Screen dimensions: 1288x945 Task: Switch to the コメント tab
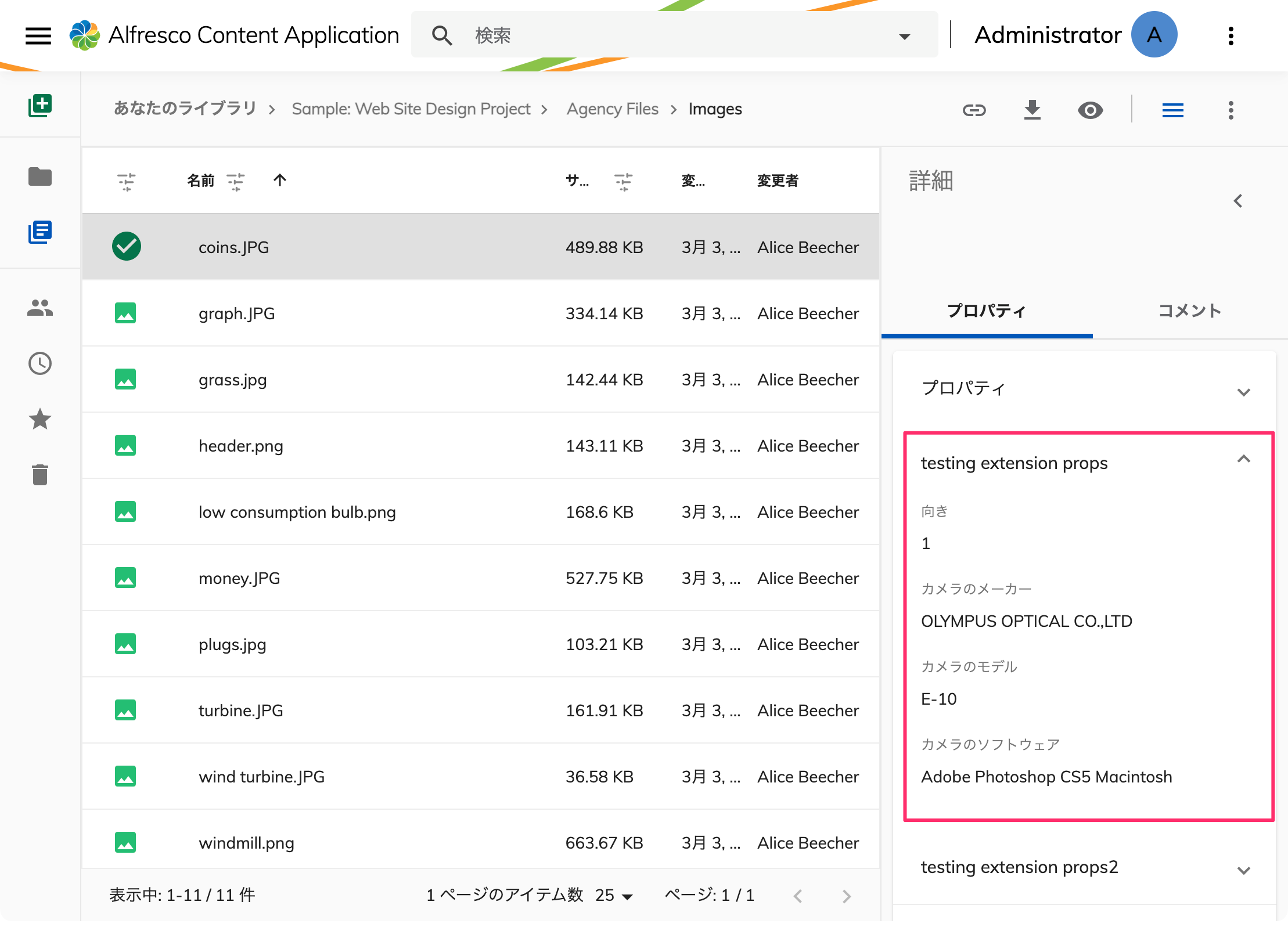coord(1190,311)
